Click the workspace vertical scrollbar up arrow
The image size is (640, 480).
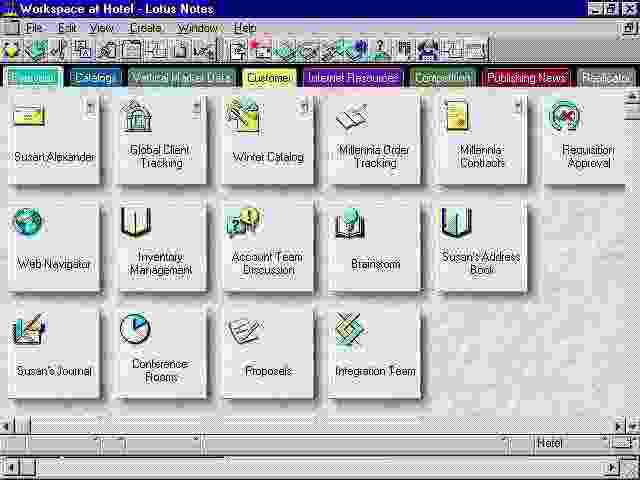click(632, 96)
